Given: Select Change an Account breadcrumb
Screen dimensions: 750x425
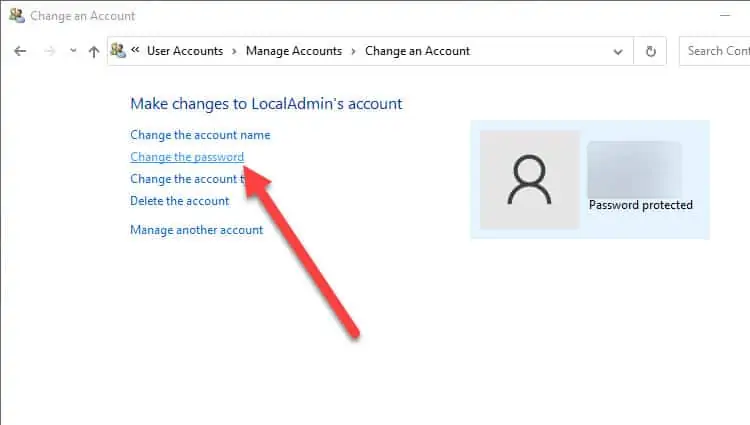Looking at the screenshot, I should tap(417, 51).
